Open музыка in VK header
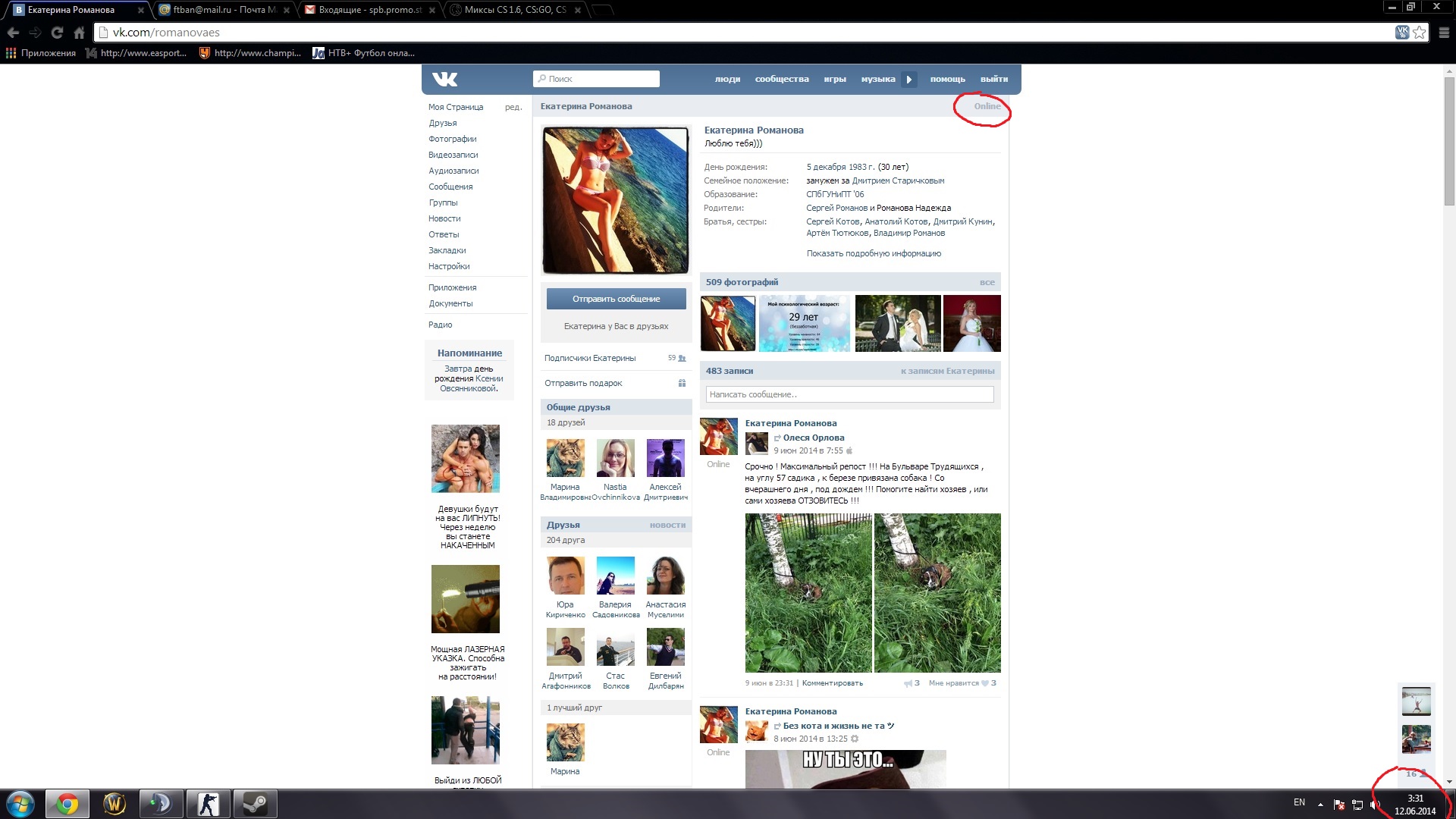Screen dimensions: 1456x819 878,79
